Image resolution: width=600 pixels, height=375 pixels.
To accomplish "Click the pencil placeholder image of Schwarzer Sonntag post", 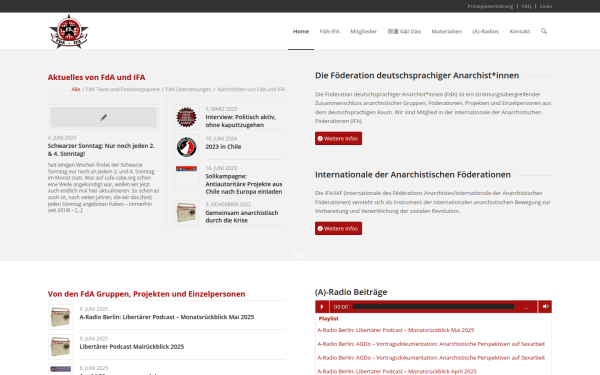I will point(103,117).
